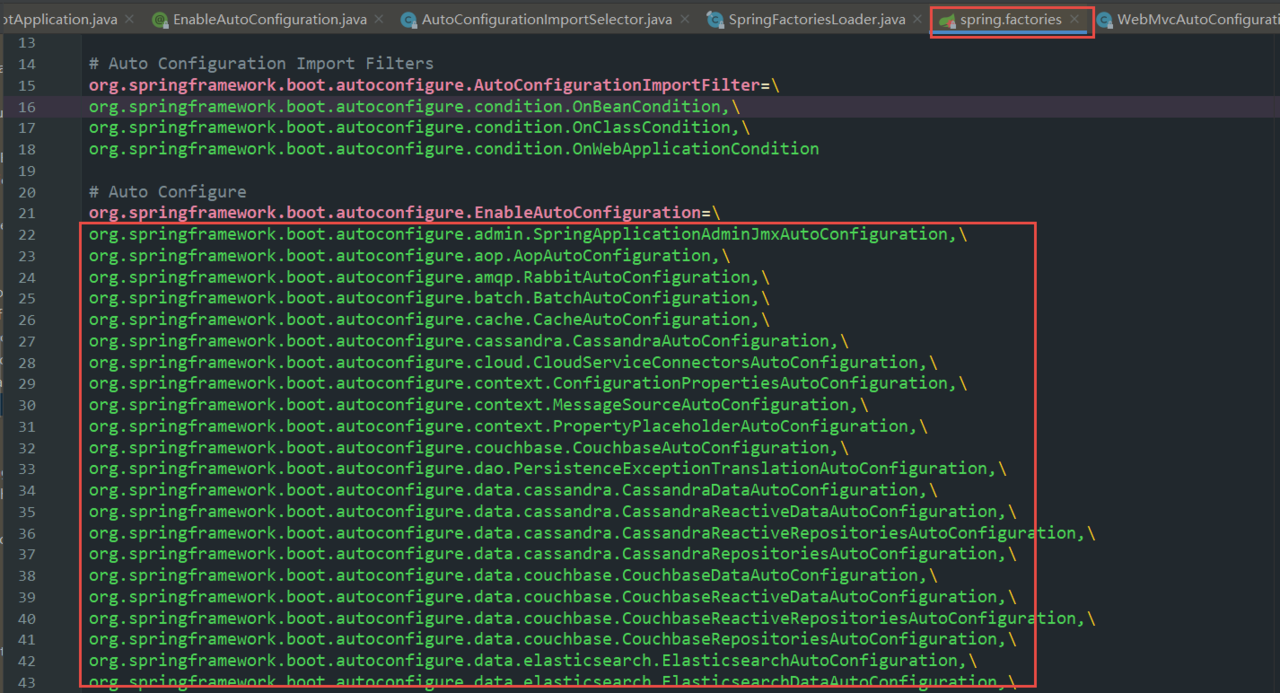Image resolution: width=1280 pixels, height=693 pixels.
Task: Click the PersistenceExceptionTranslationAutoConfiguration entry
Action: [x=547, y=469]
